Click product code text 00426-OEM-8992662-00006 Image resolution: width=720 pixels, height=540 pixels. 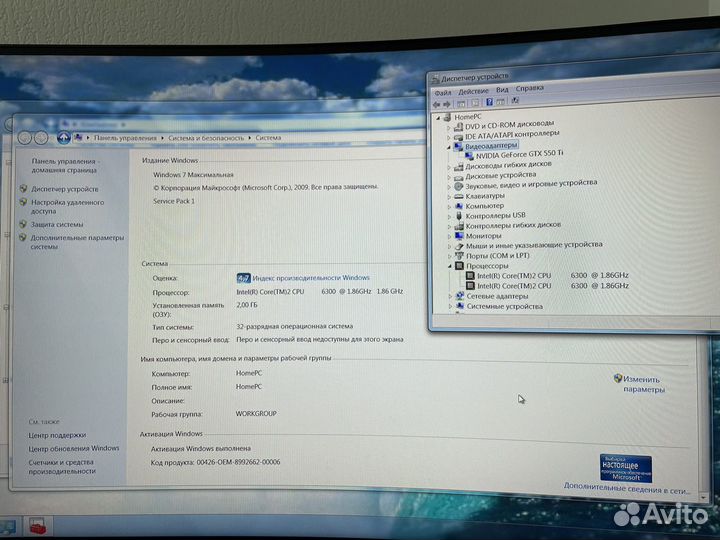pyautogui.click(x=238, y=462)
